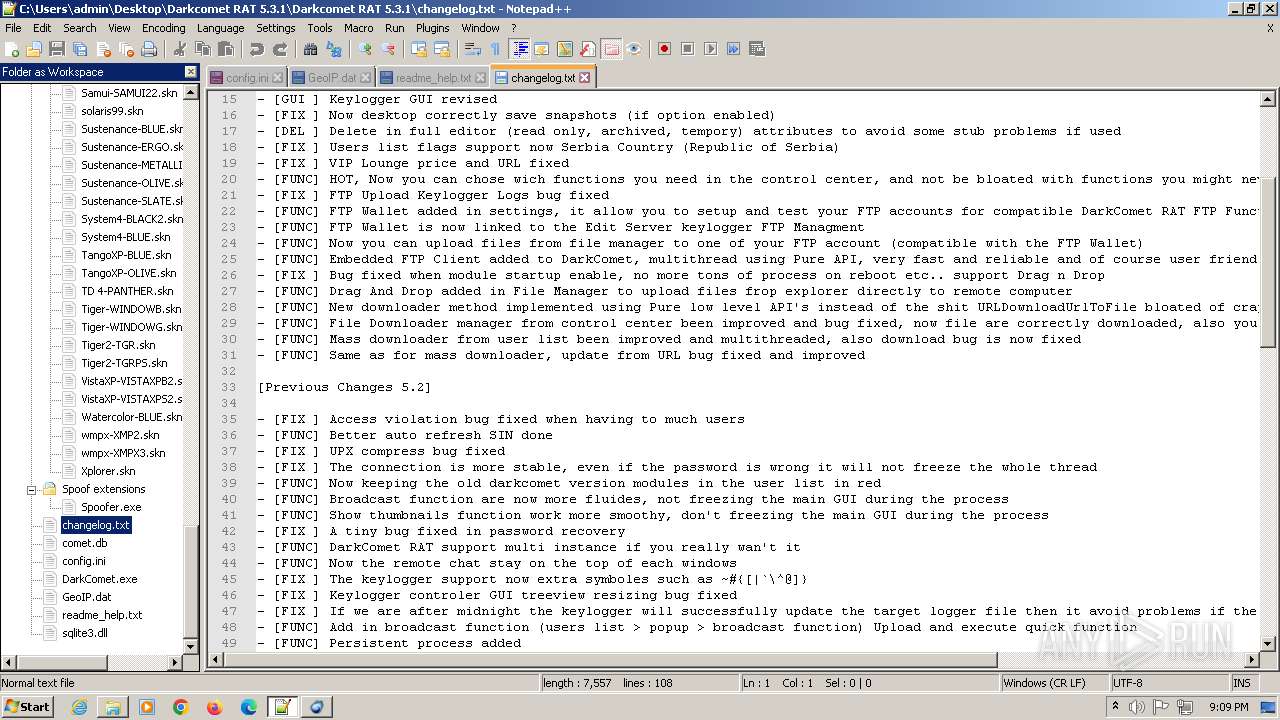Click the workspace tree scrollbar up arrow
This screenshot has width=1280, height=720.
192,91
